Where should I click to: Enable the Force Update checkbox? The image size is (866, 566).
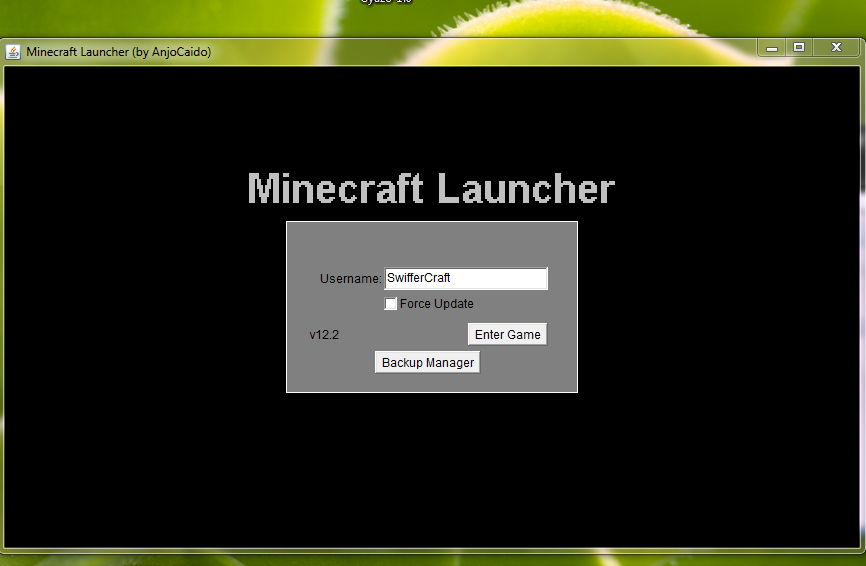pos(390,304)
